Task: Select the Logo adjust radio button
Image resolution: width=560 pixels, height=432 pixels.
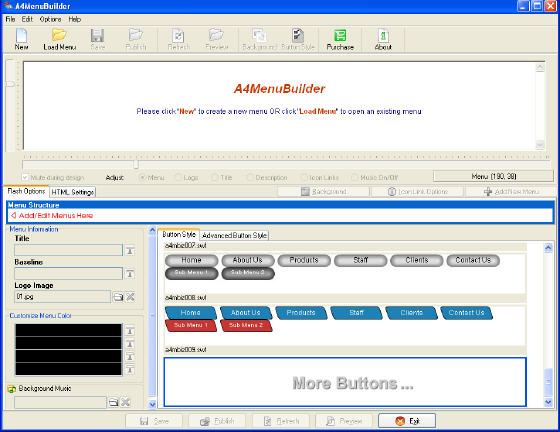Action: pos(178,177)
